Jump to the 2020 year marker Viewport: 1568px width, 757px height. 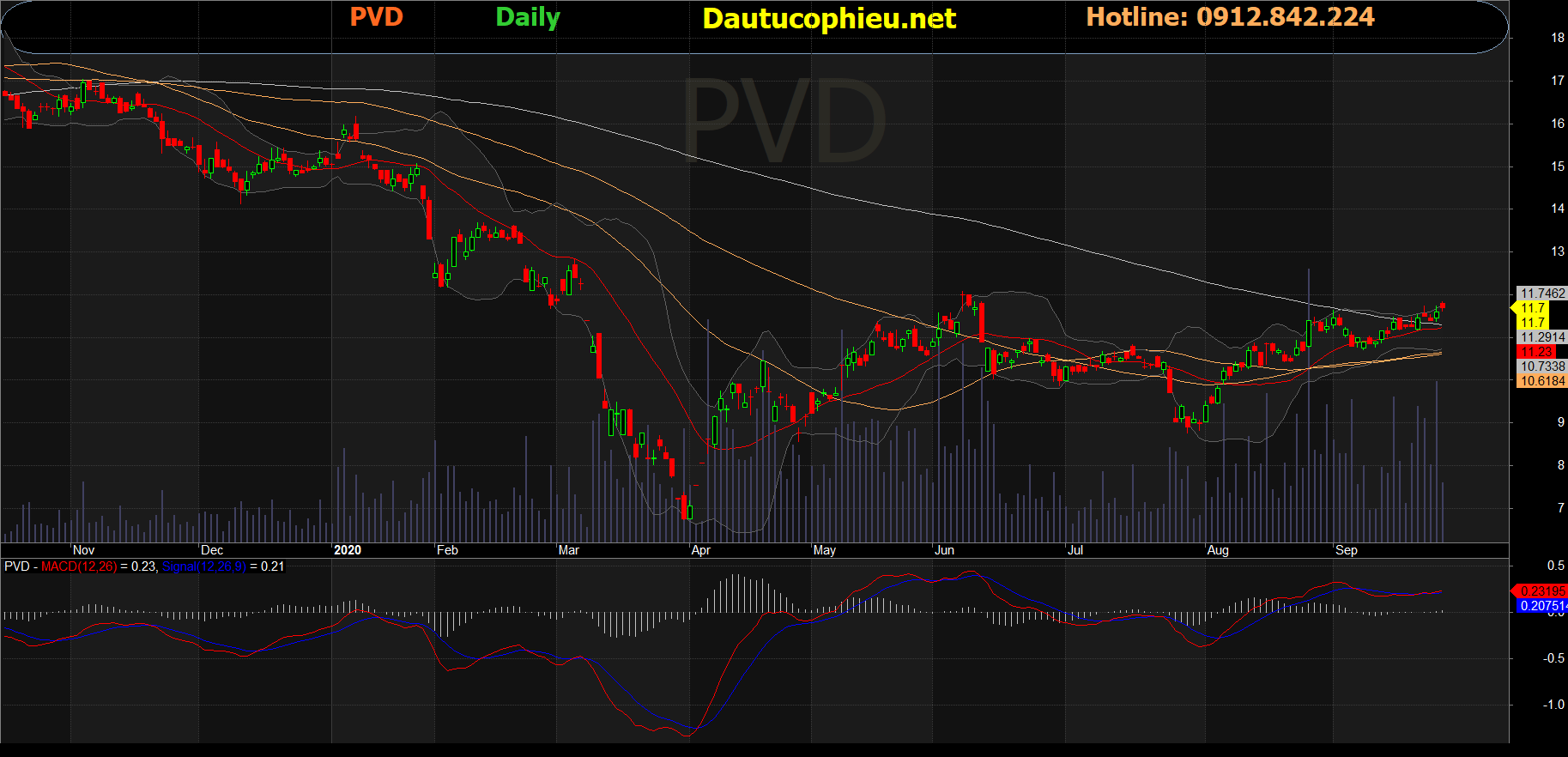coord(347,550)
